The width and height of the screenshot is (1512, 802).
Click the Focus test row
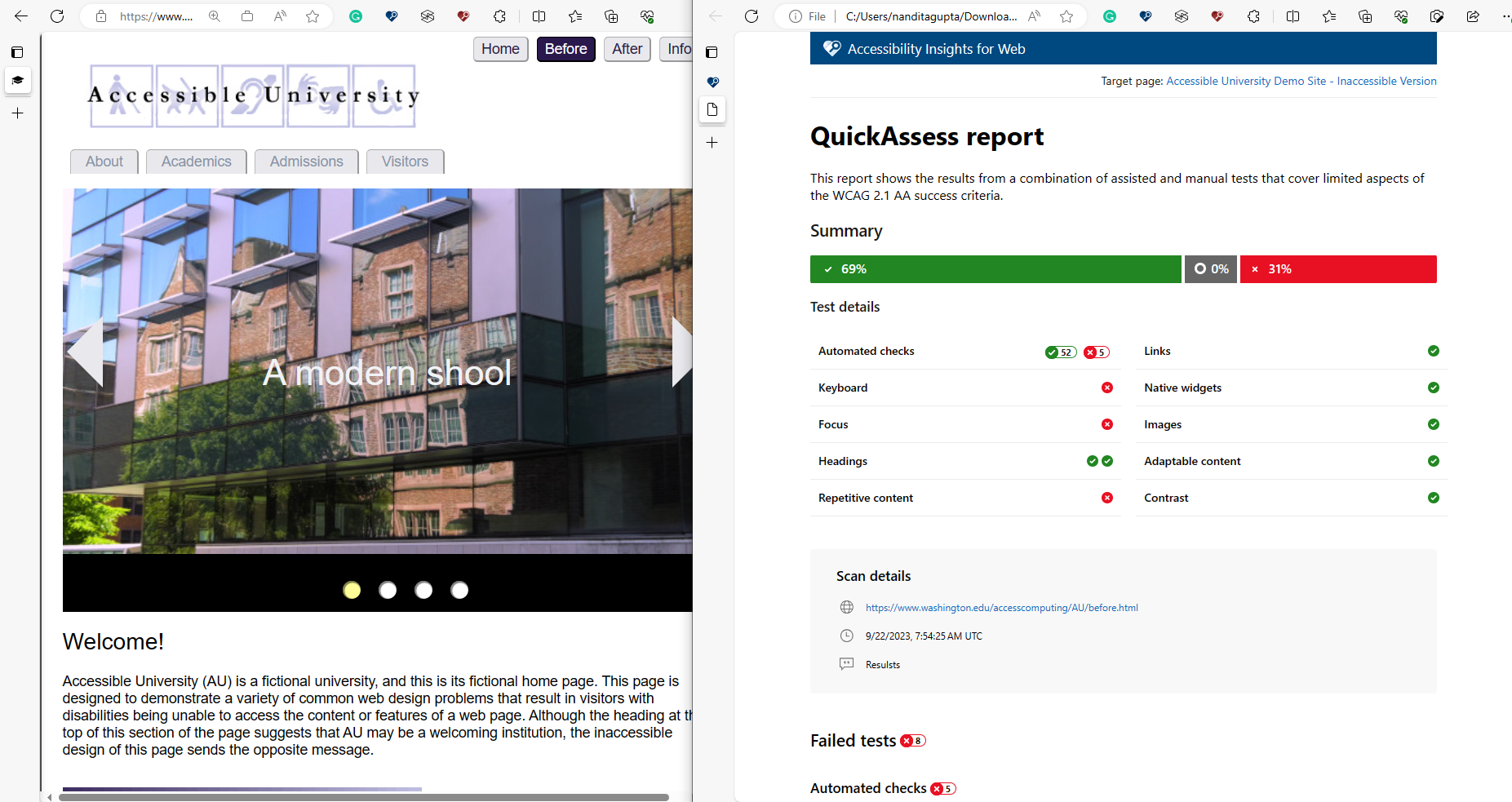[x=965, y=424]
